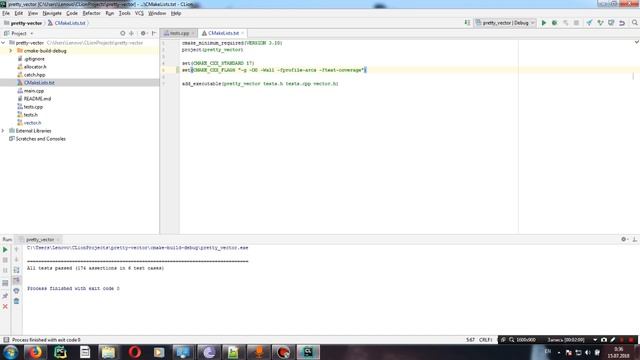
Task: Open the File menu
Action: tap(6, 13)
